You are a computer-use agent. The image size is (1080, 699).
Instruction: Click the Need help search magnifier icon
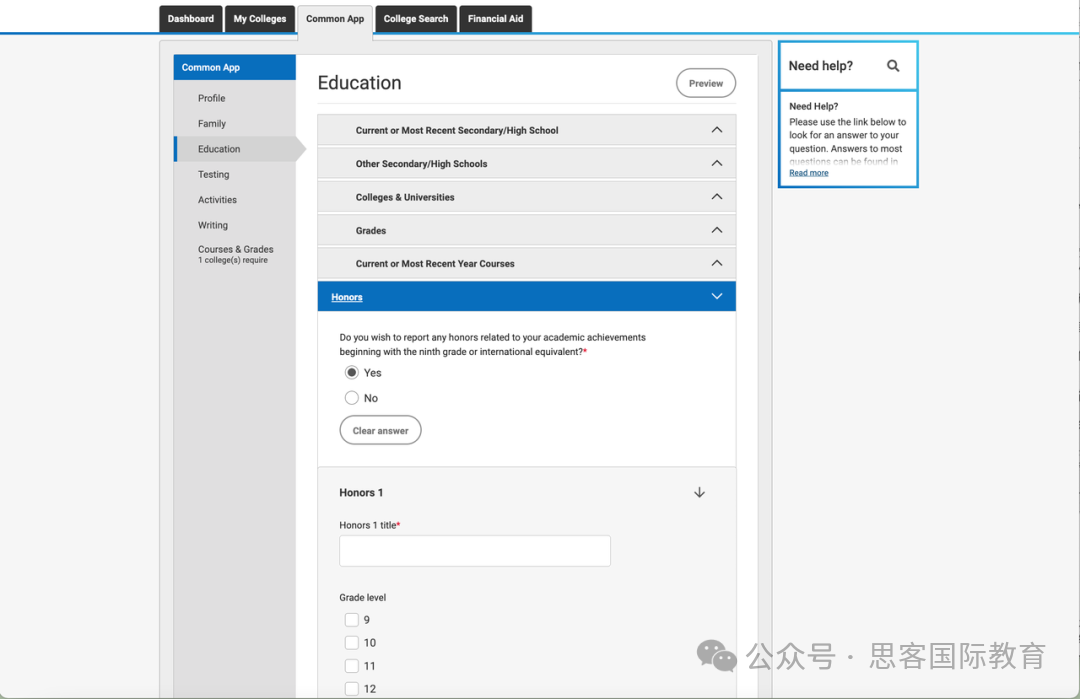(x=893, y=66)
